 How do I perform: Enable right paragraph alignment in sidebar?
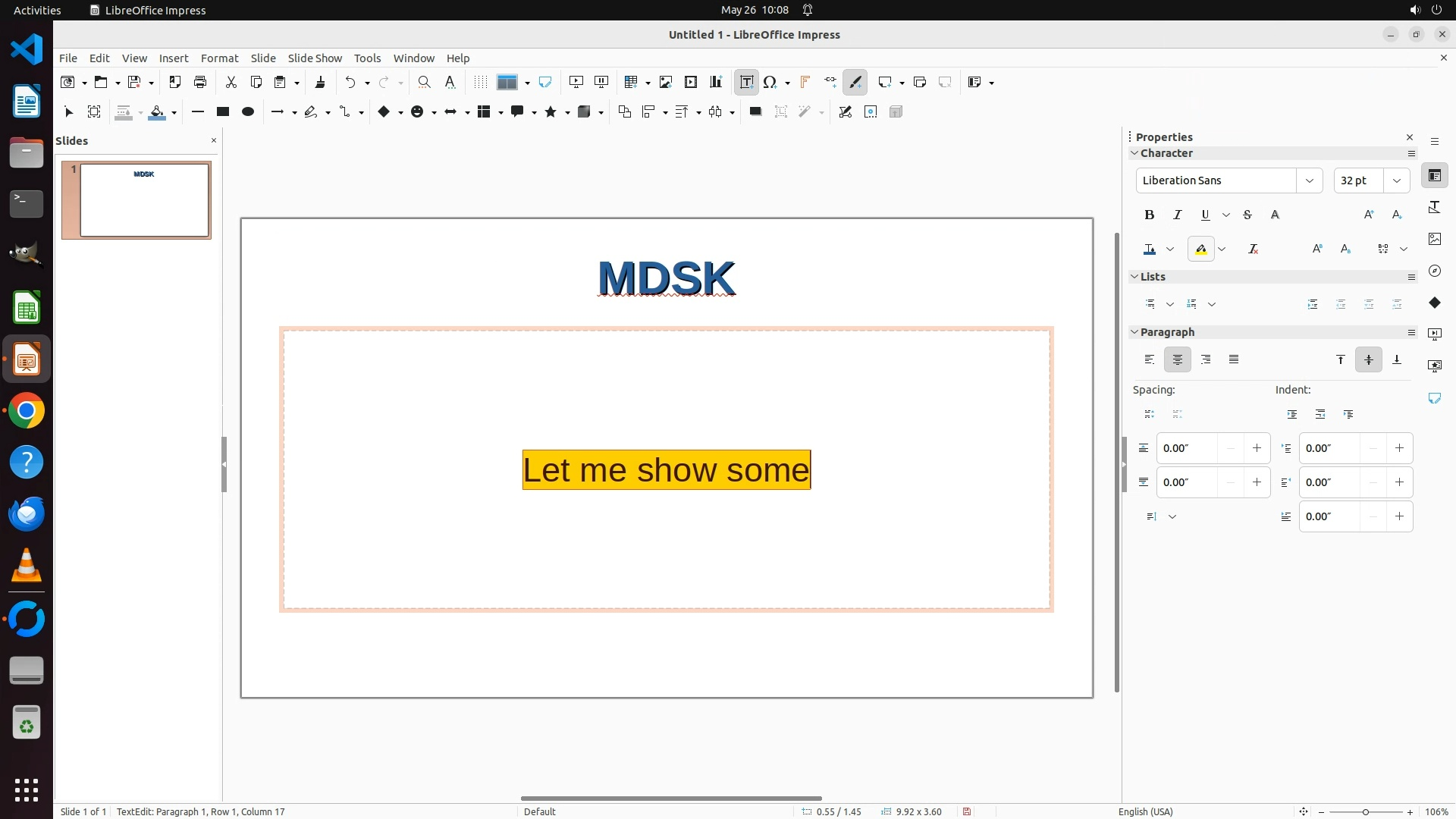[1206, 359]
